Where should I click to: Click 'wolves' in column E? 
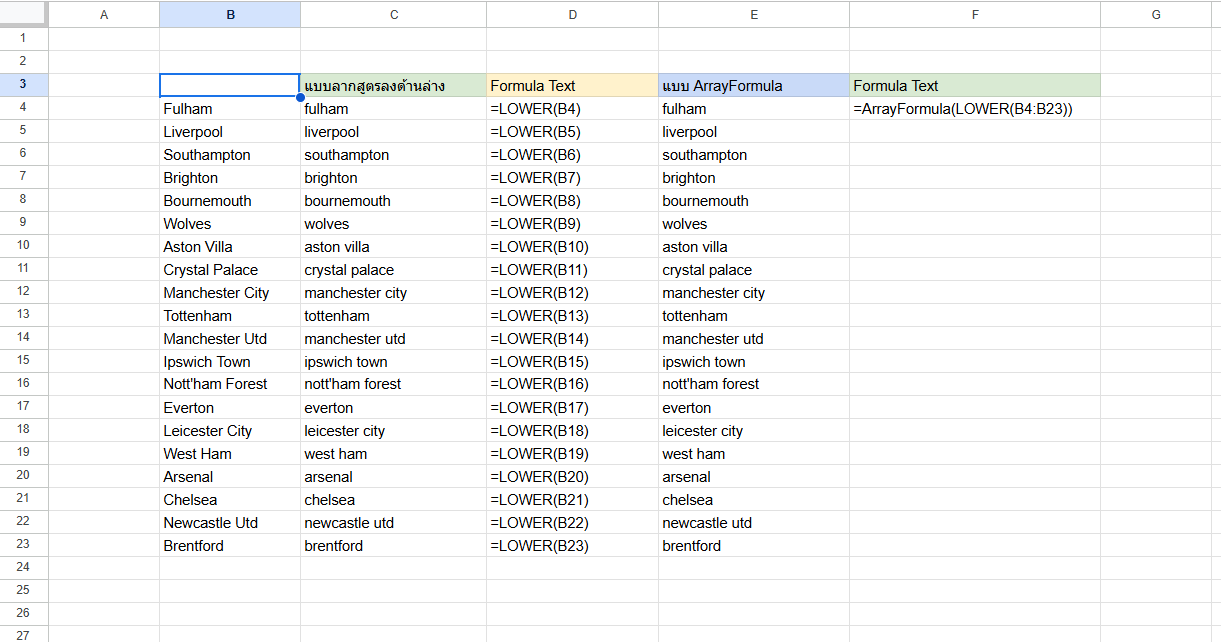point(754,223)
